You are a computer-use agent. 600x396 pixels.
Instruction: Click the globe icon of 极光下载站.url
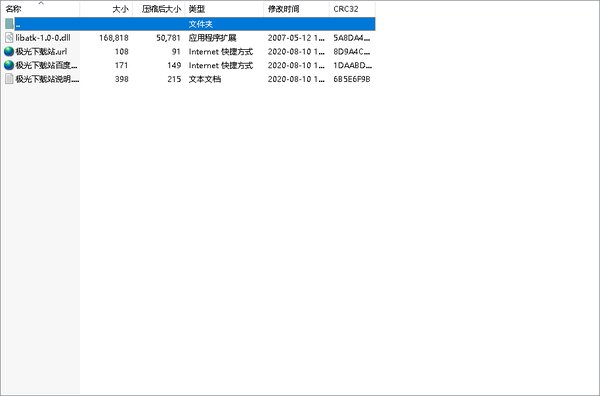tap(9, 51)
